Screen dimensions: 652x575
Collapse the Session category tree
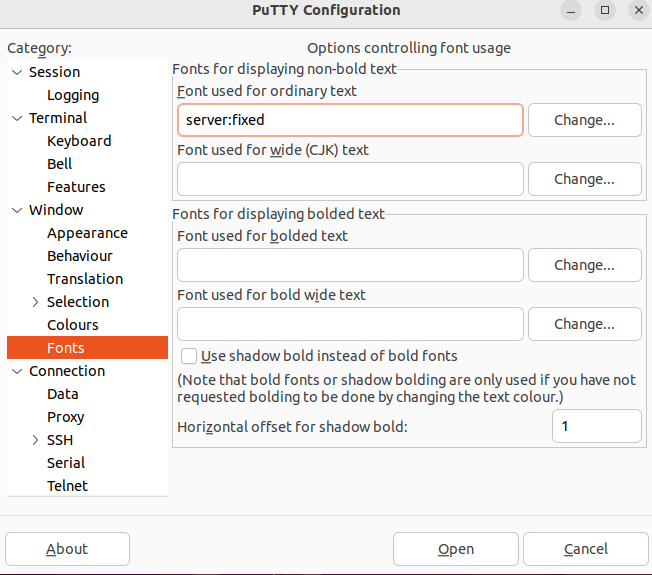pyautogui.click(x=17, y=72)
